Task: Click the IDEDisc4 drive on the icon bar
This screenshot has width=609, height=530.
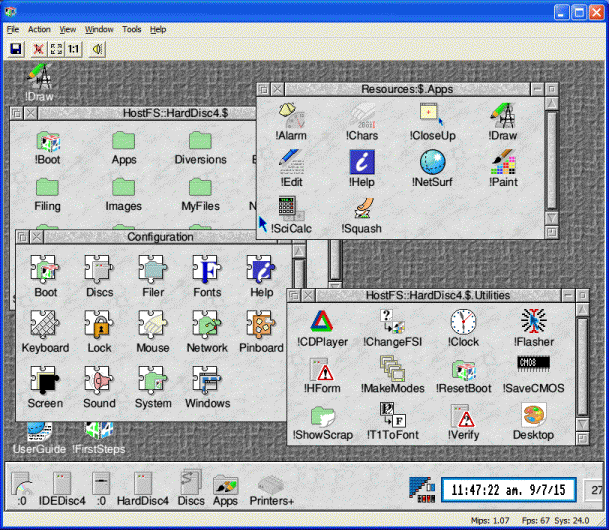Action: 62,488
